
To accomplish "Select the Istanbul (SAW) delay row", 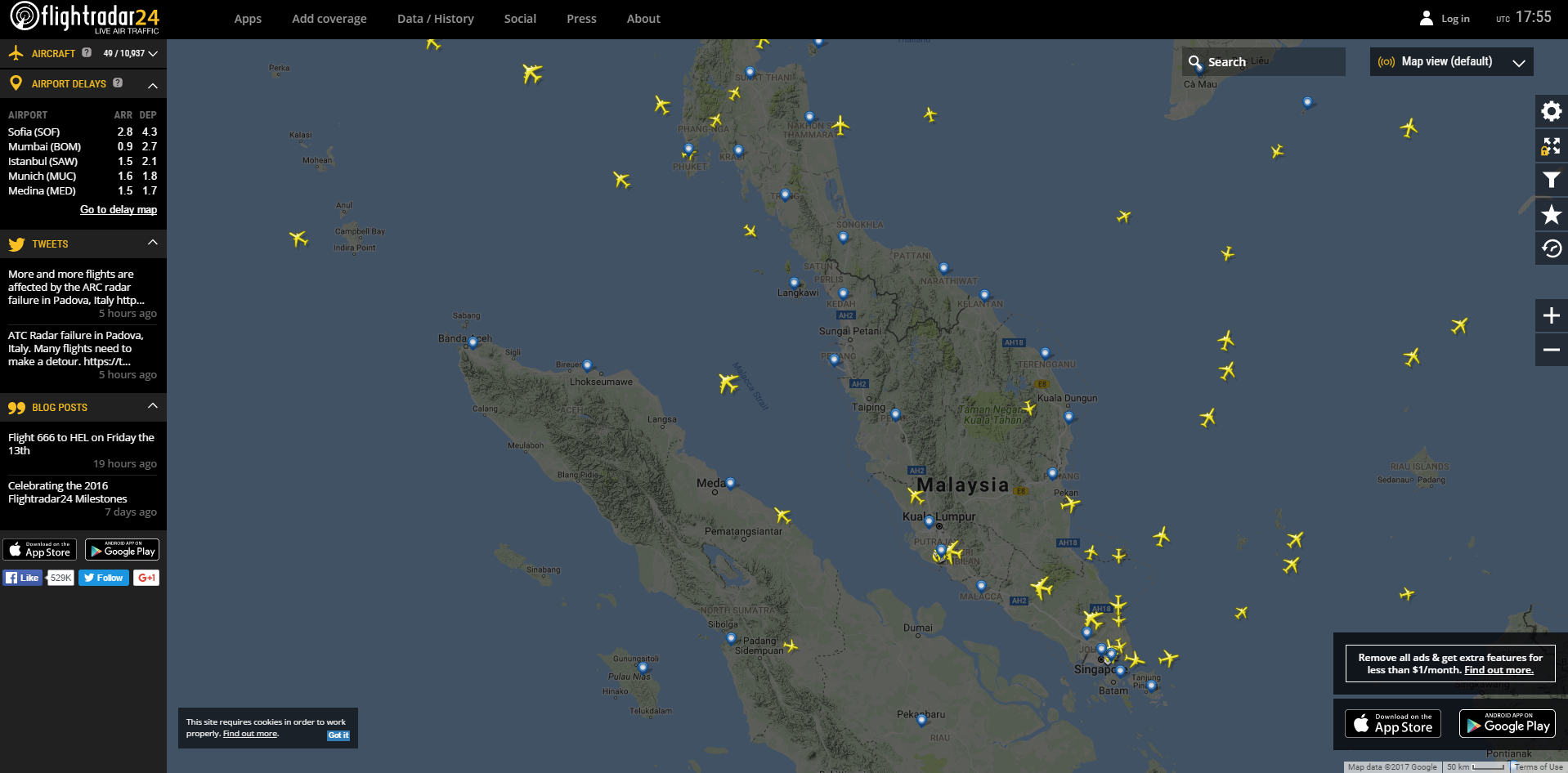I will tap(83, 161).
